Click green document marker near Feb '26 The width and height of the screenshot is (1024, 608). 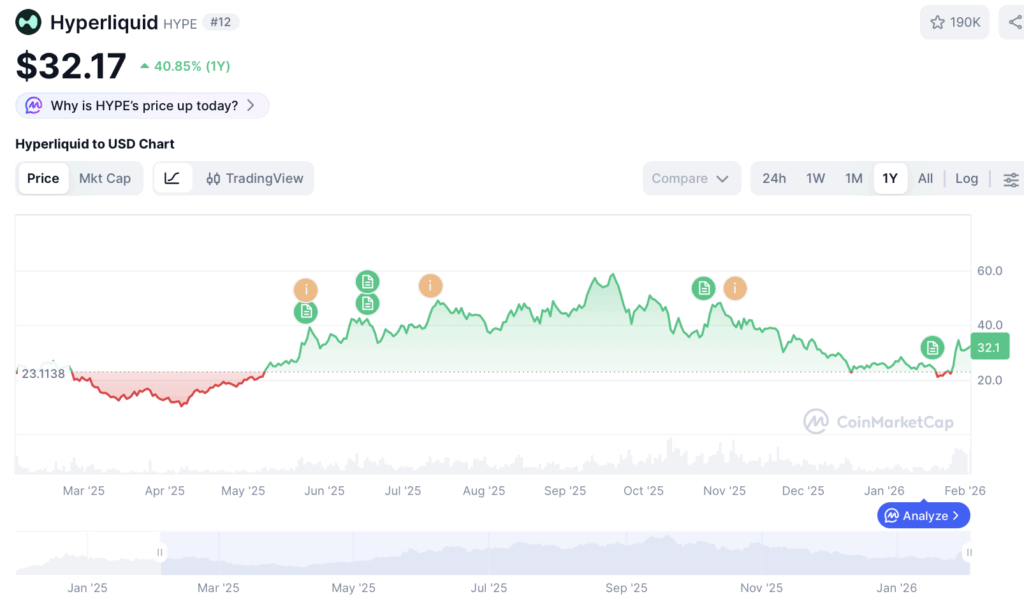(x=932, y=348)
